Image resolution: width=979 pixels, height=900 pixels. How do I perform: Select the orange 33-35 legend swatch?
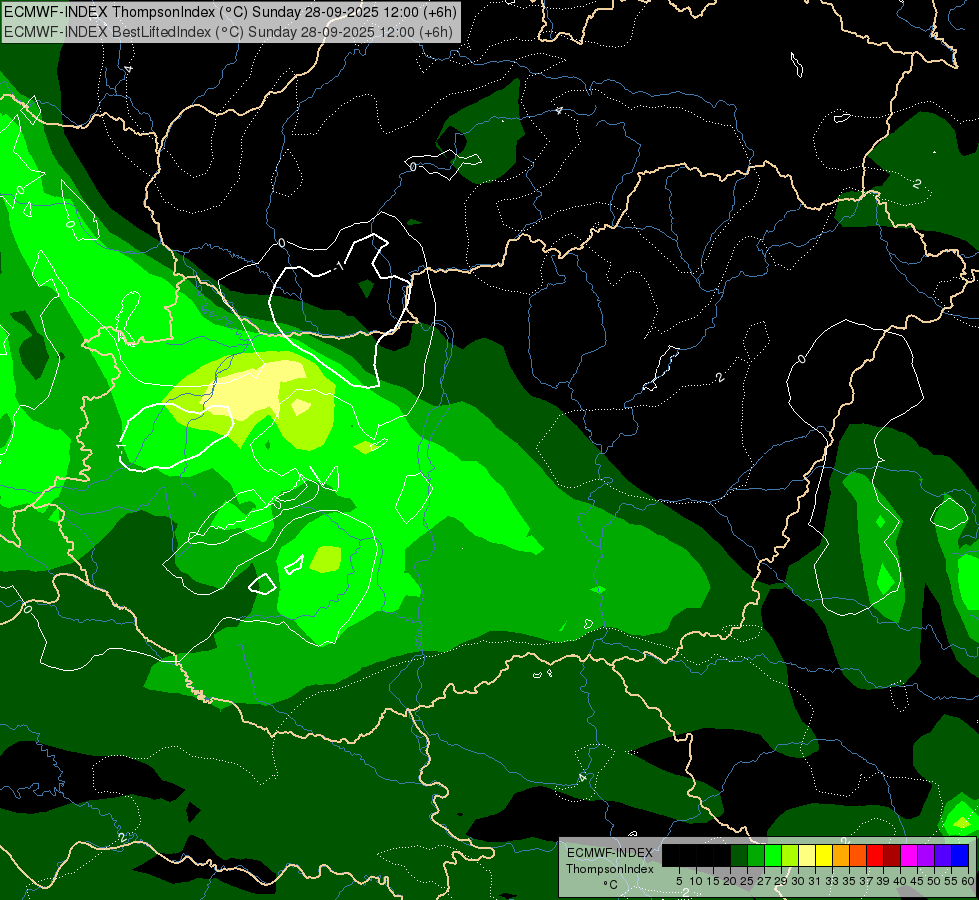click(841, 855)
